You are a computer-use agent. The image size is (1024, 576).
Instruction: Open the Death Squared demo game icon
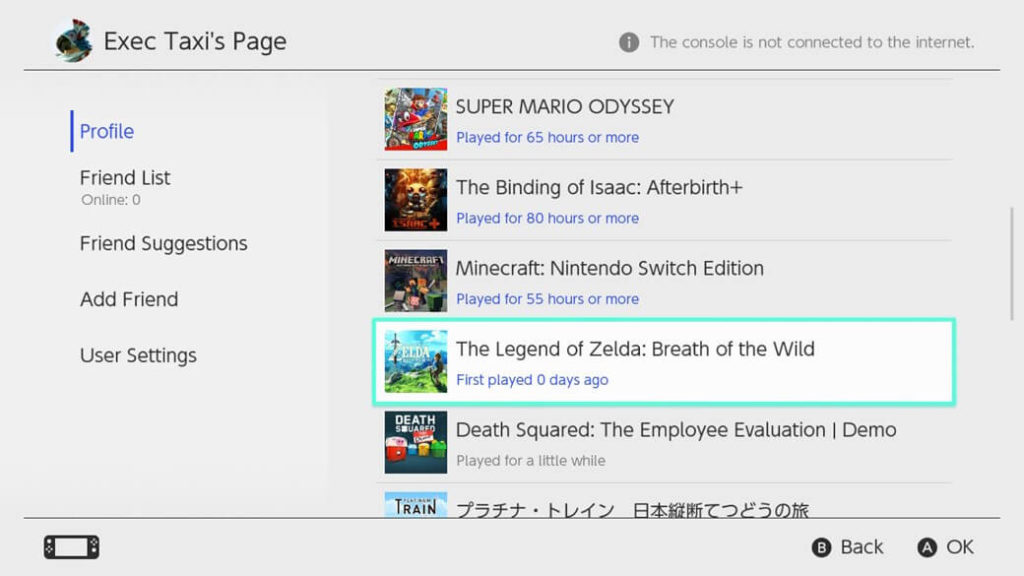[414, 442]
